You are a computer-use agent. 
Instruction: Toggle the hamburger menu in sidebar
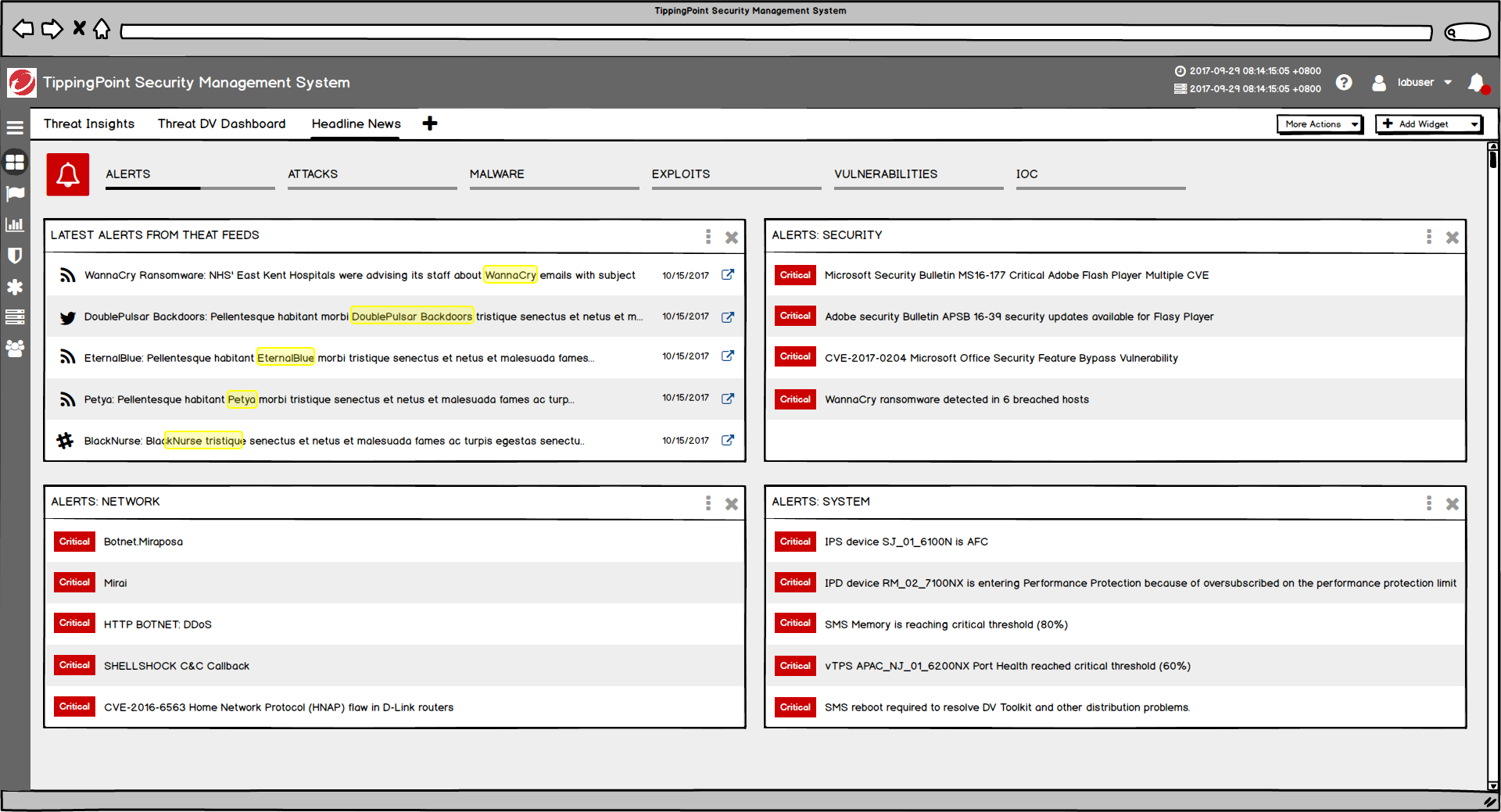15,127
